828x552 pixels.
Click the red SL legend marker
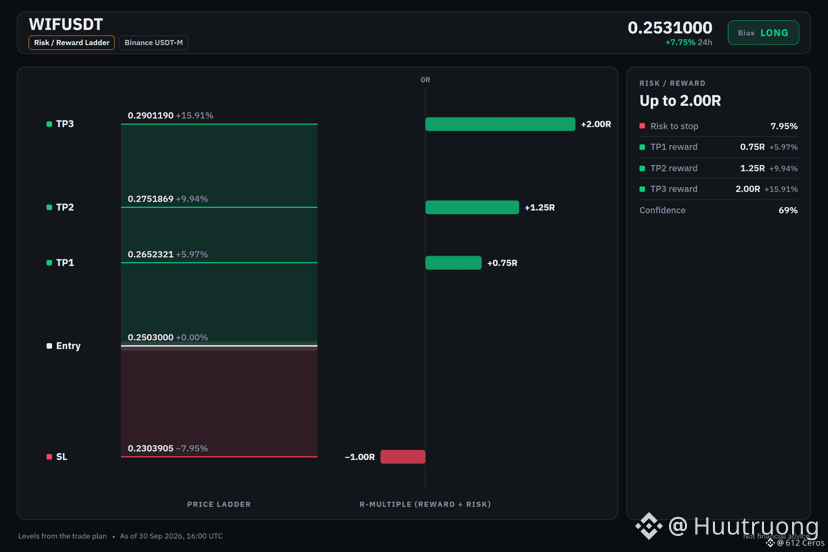pyautogui.click(x=49, y=457)
